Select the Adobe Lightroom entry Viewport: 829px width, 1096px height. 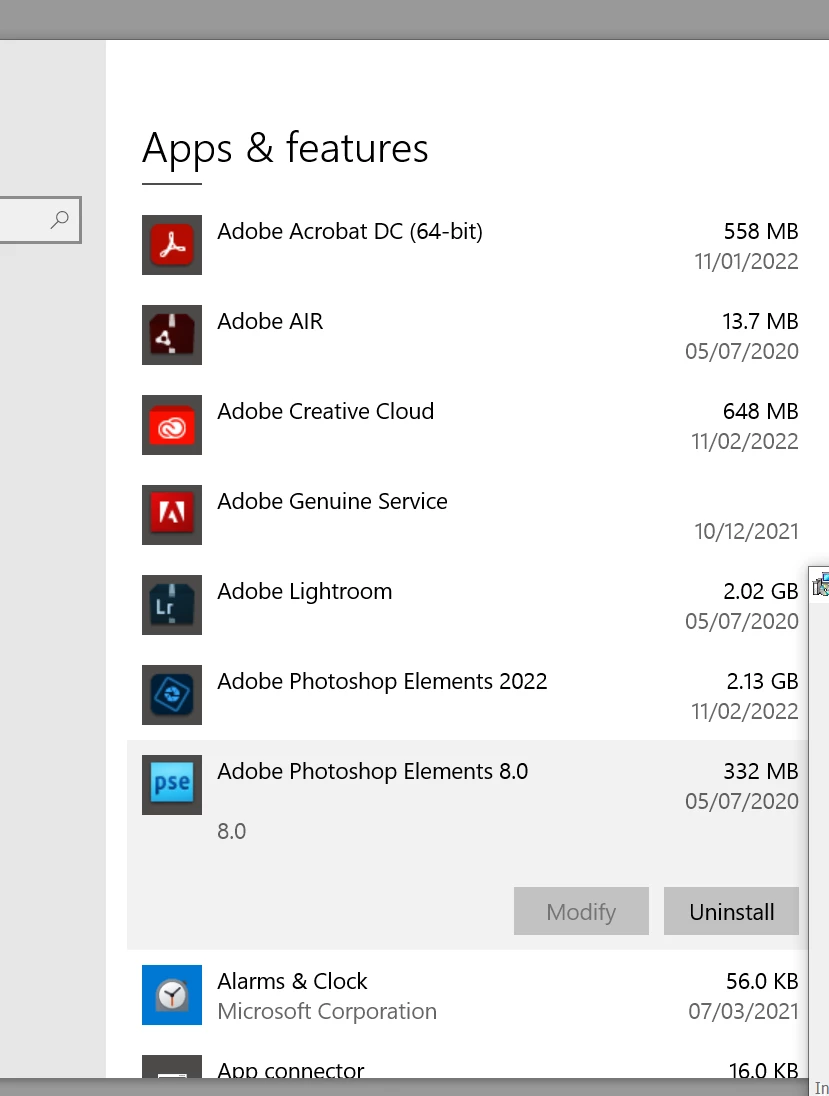(x=468, y=605)
